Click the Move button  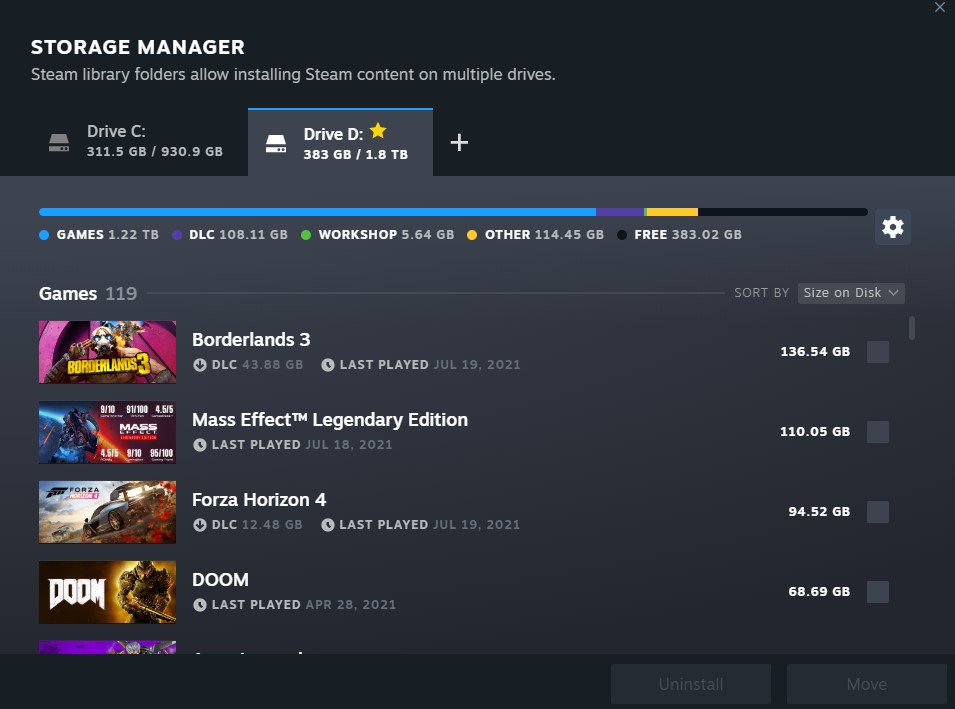867,684
